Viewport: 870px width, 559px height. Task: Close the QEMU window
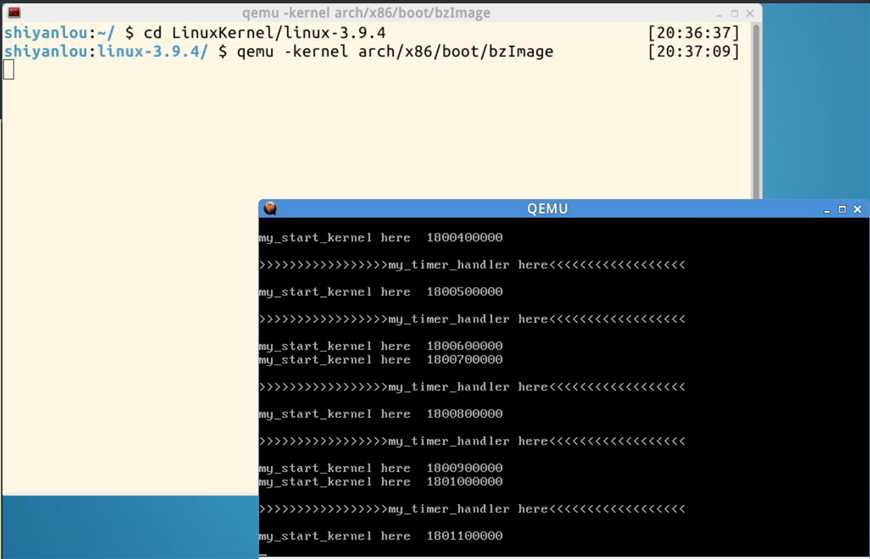(858, 209)
